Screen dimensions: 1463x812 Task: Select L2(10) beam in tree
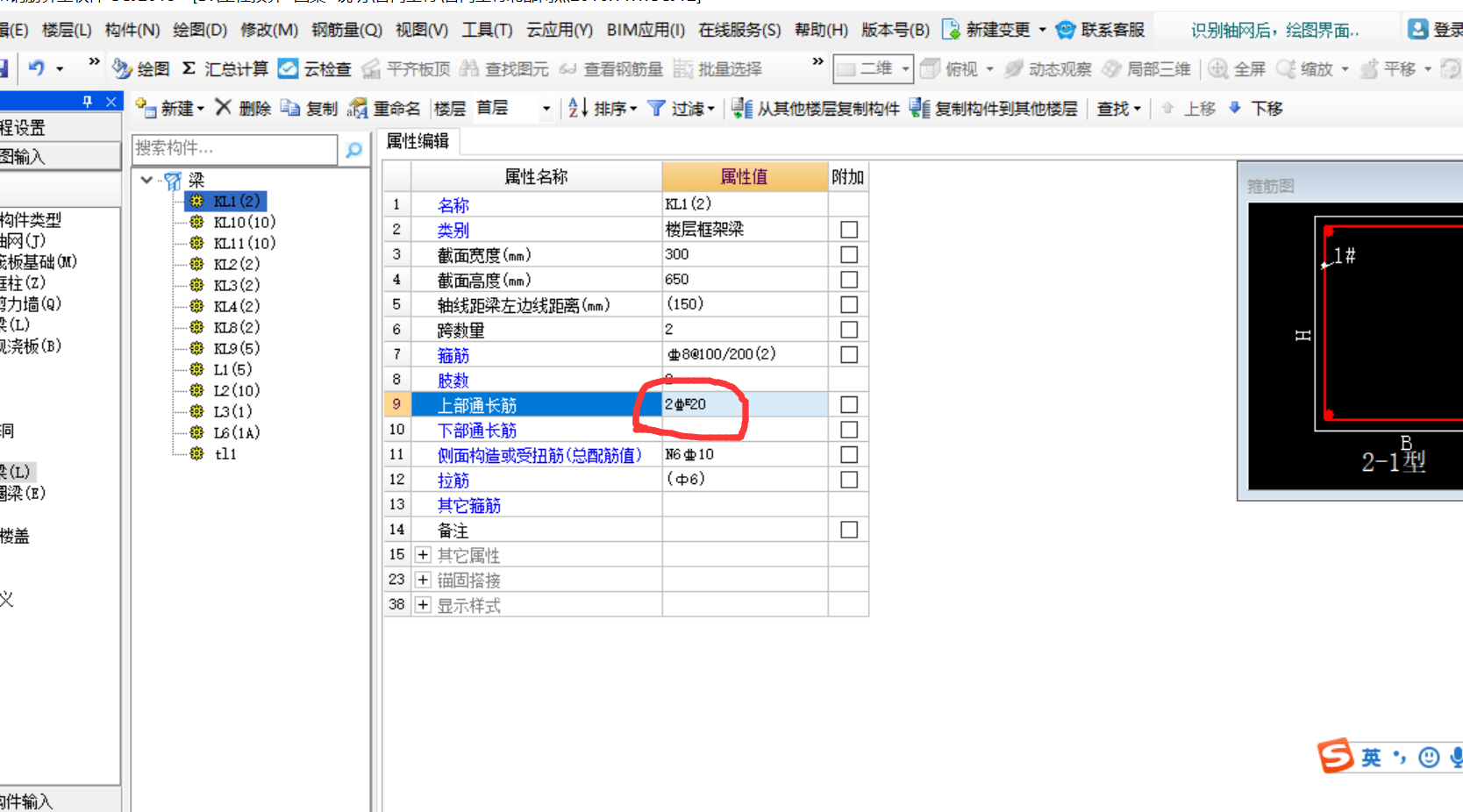click(x=236, y=390)
